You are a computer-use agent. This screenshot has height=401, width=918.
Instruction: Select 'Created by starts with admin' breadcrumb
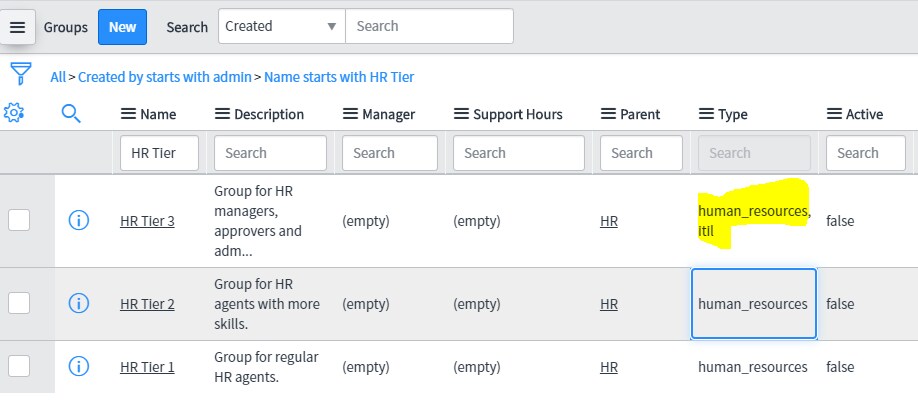(x=165, y=77)
